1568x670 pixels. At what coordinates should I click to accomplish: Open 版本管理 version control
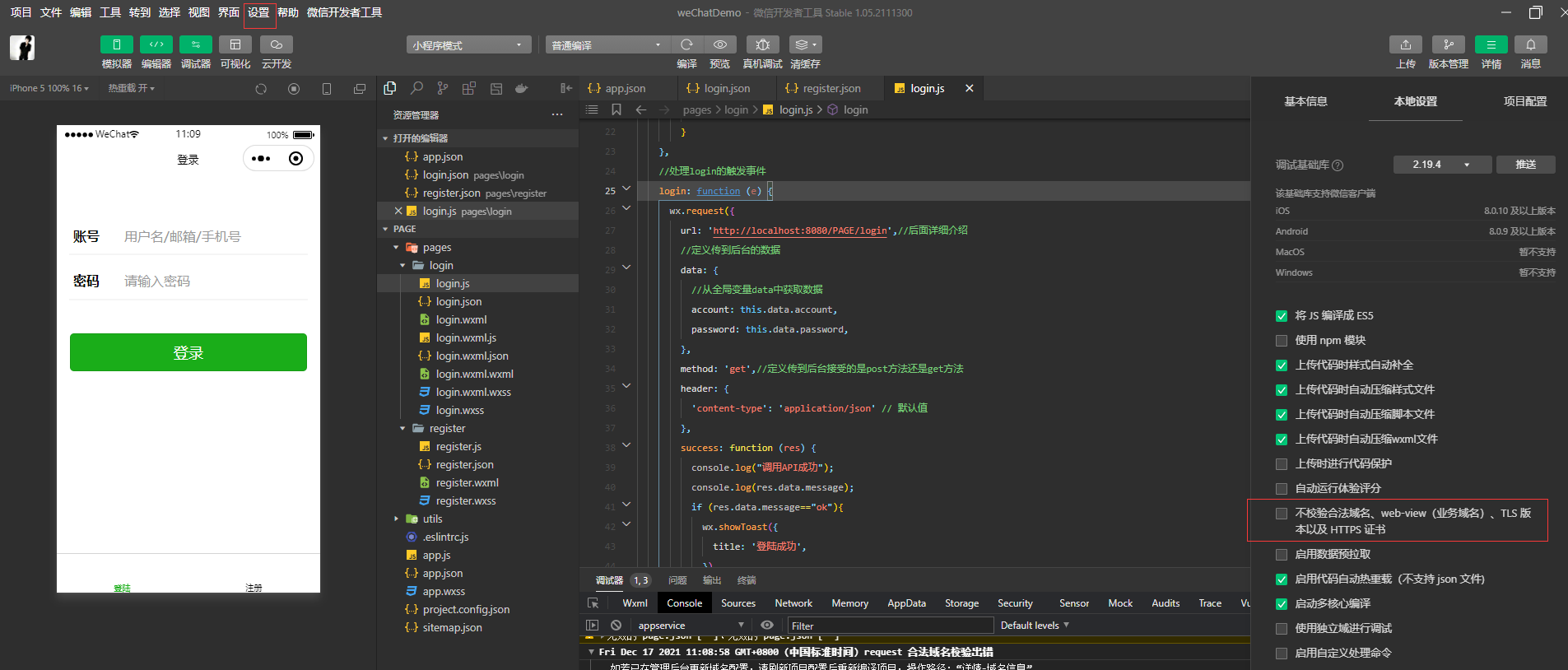1448,44
